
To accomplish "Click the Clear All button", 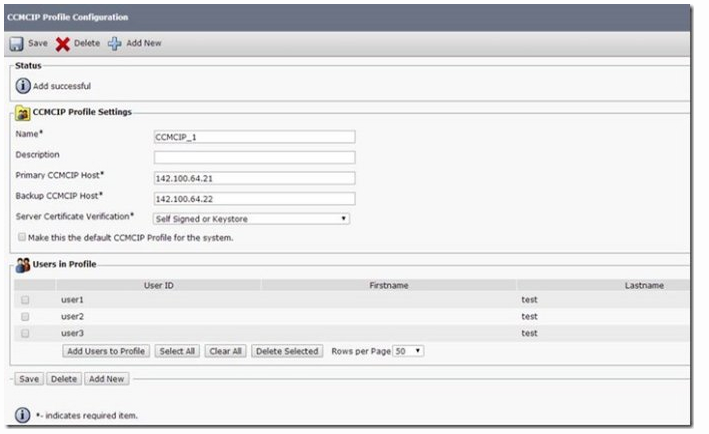I will coord(226,351).
